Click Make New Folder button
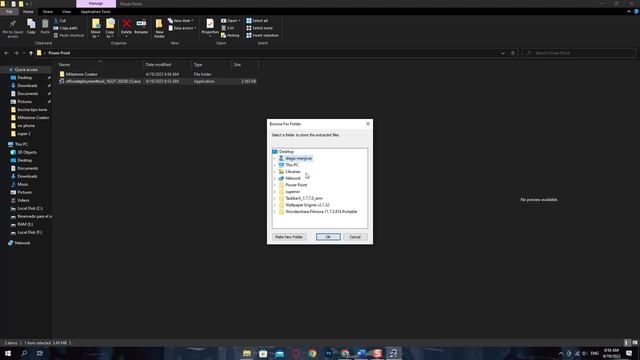640x360 pixels. pos(289,237)
